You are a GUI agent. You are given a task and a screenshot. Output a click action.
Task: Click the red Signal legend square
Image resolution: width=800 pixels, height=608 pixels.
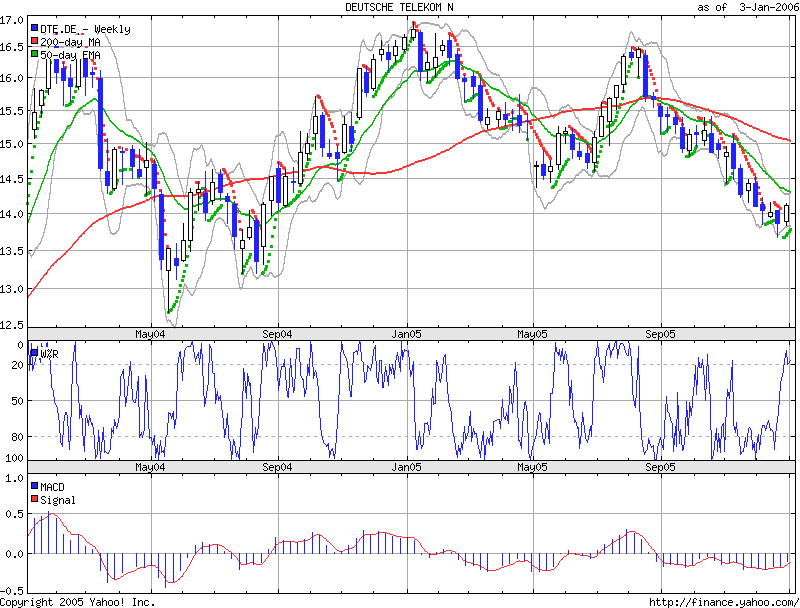pos(34,499)
